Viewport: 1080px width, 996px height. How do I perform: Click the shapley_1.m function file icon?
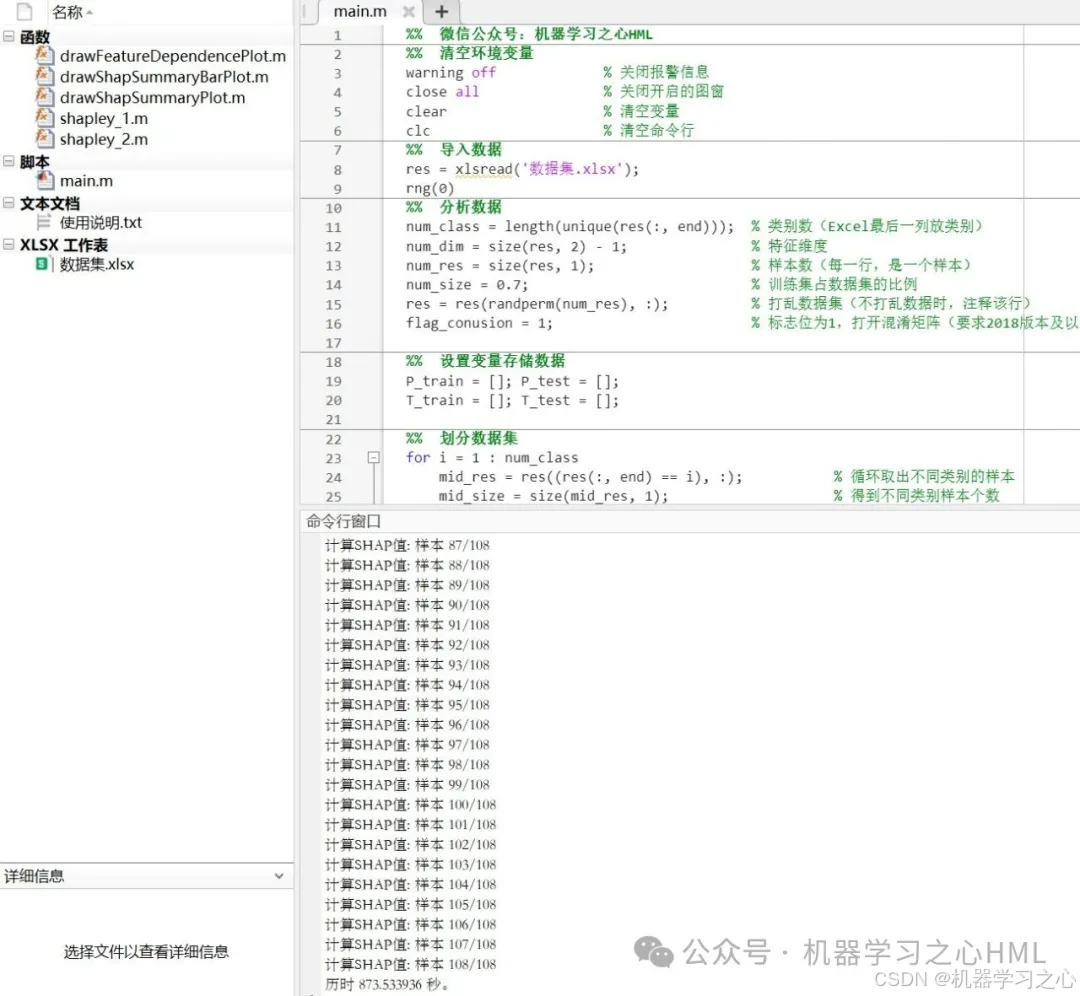45,117
